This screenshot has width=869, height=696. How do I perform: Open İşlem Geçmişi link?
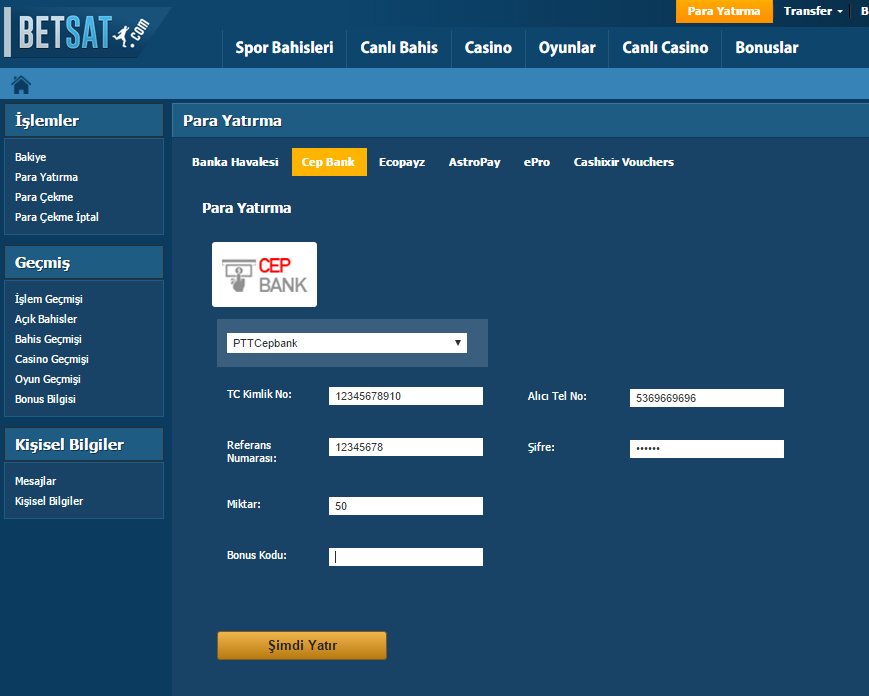pyautogui.click(x=49, y=299)
